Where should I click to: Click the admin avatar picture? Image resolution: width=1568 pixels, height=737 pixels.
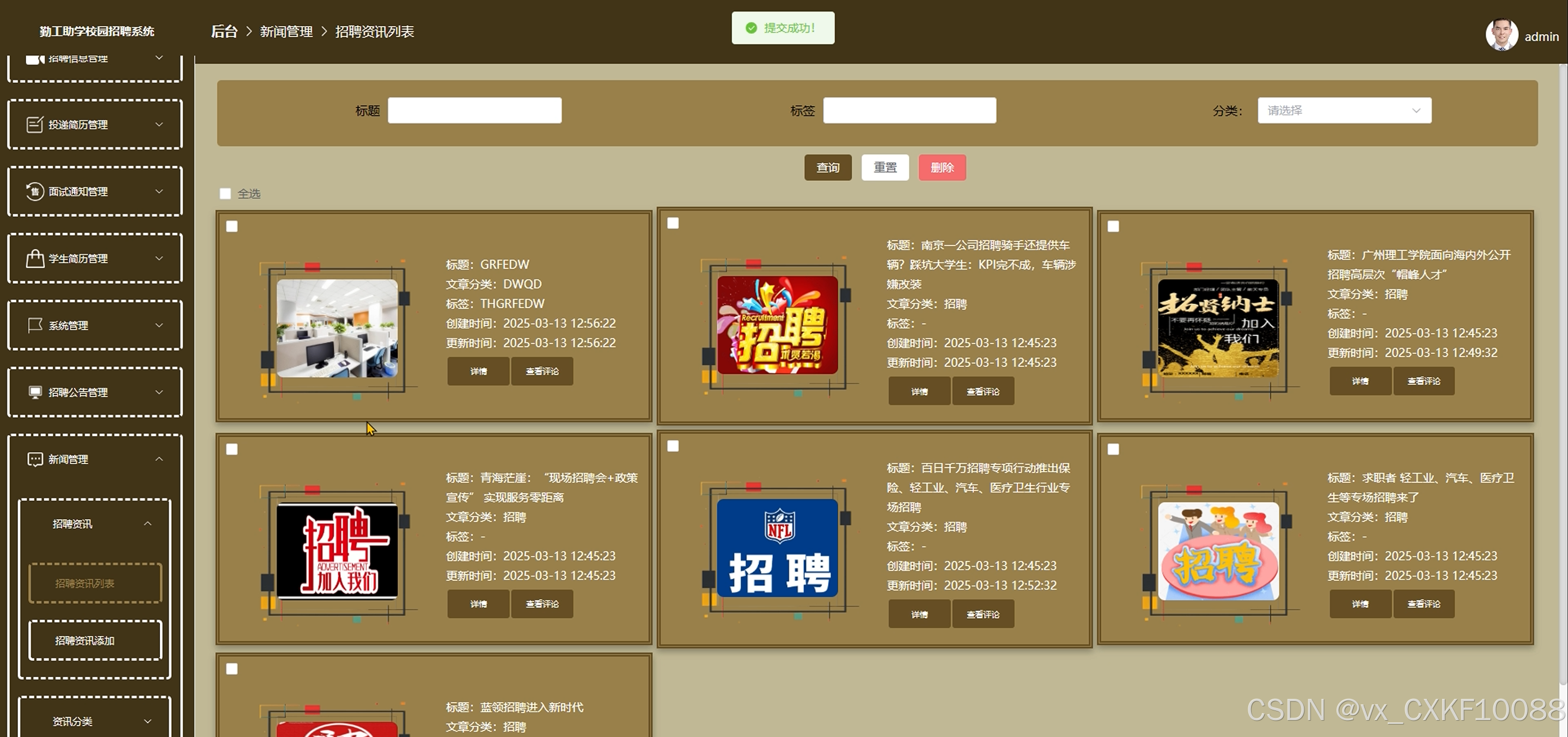tap(1501, 35)
